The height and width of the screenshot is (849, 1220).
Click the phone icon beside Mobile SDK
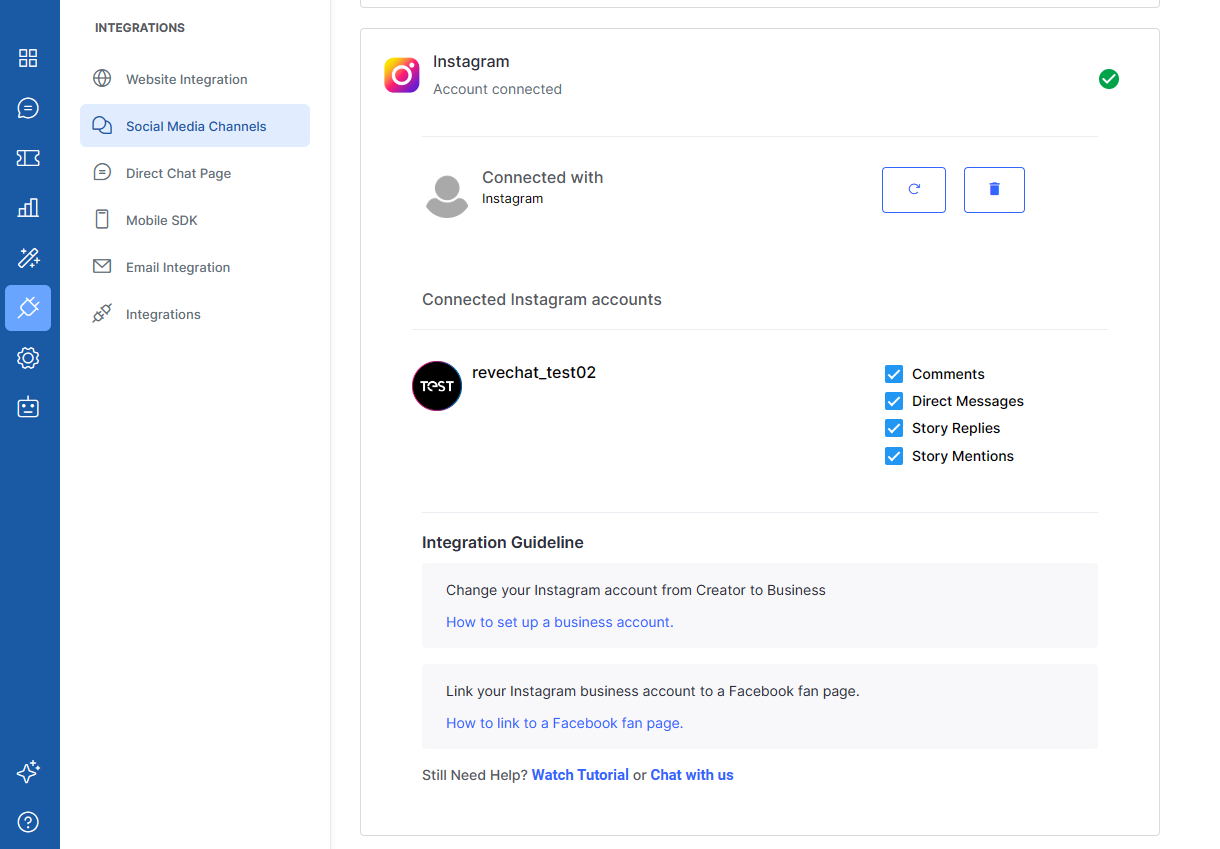[x=102, y=219]
